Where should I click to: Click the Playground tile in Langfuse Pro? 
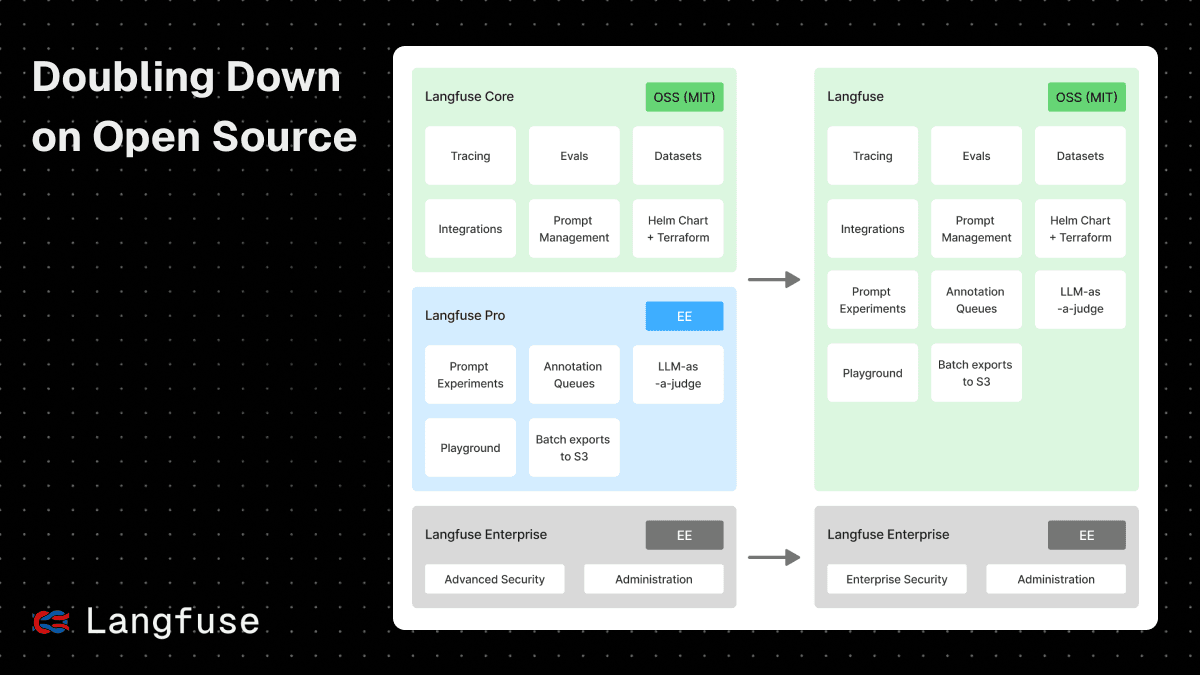point(470,447)
